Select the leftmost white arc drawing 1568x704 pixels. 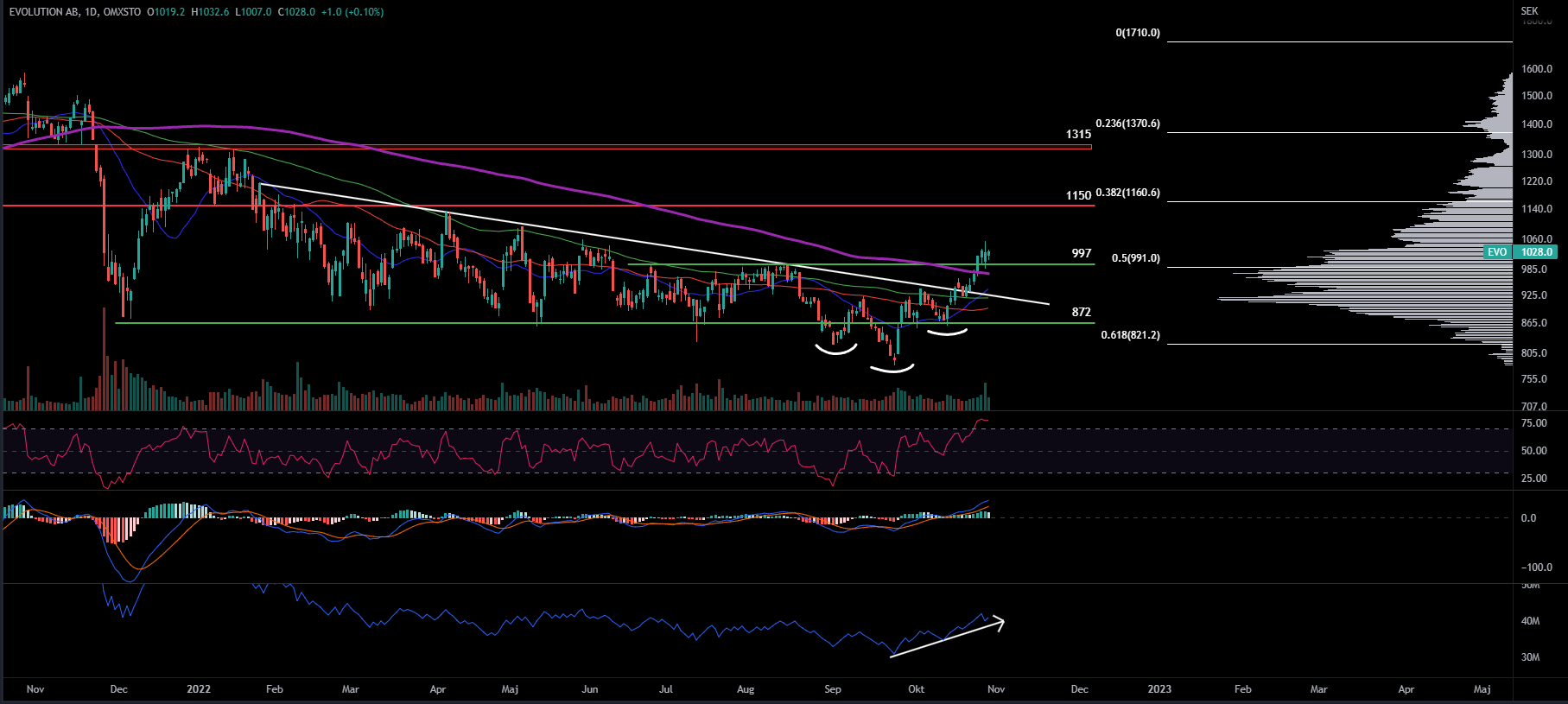835,351
